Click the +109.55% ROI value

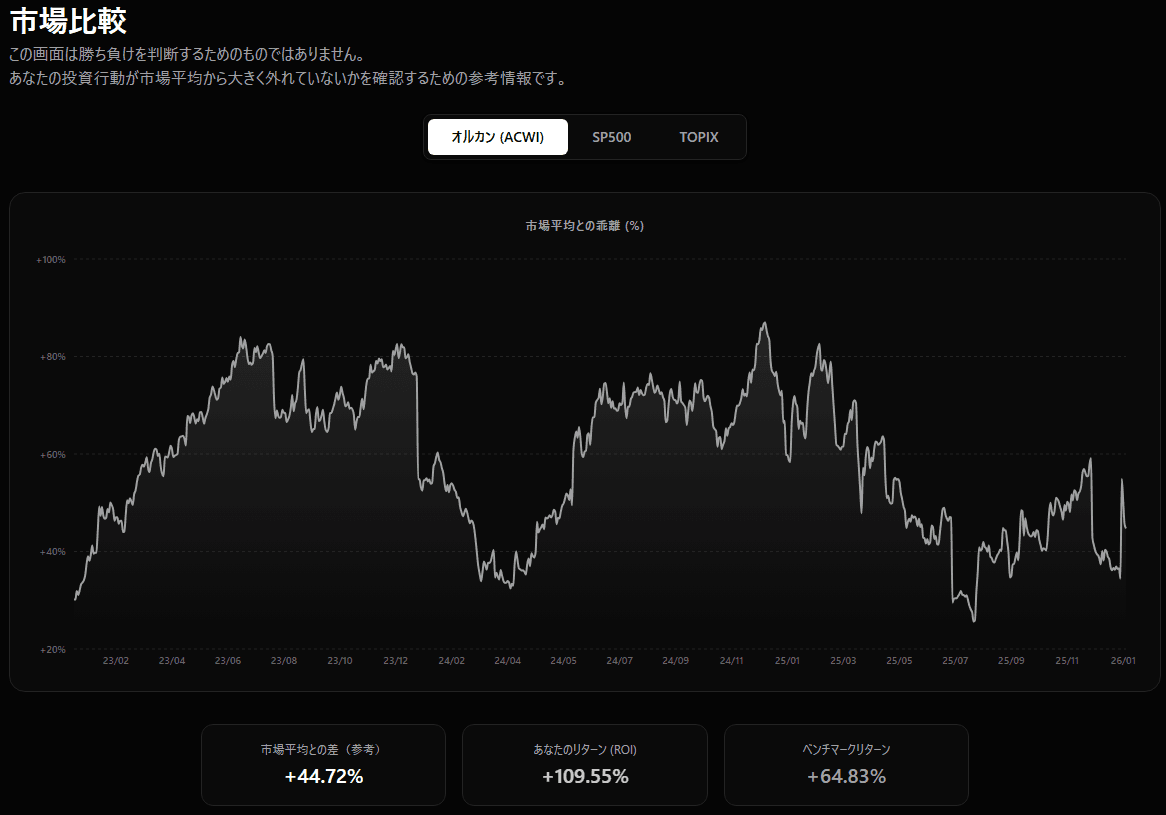pyautogui.click(x=584, y=776)
